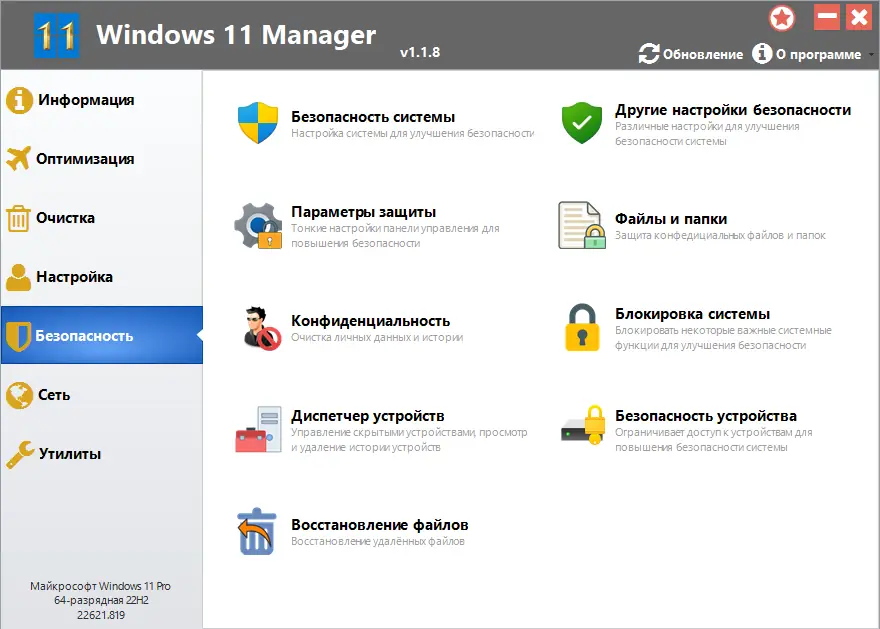
Task: Open the Параметры защиты gear icon
Action: pyautogui.click(x=258, y=227)
